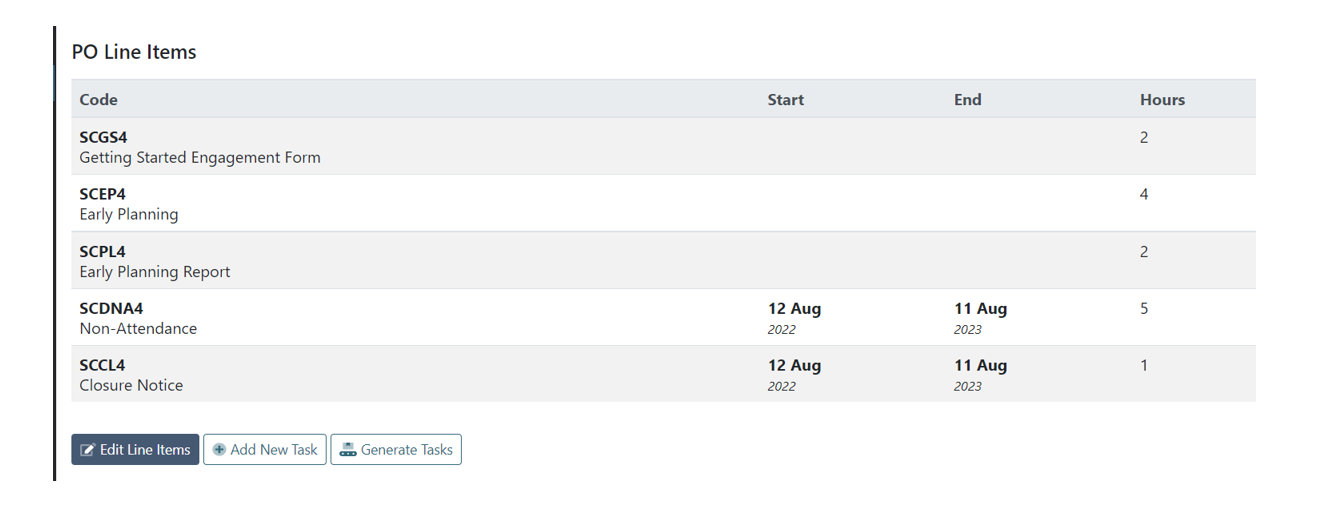Click the Generate Tasks button
The width and height of the screenshot is (1326, 530).
pyautogui.click(x=396, y=449)
